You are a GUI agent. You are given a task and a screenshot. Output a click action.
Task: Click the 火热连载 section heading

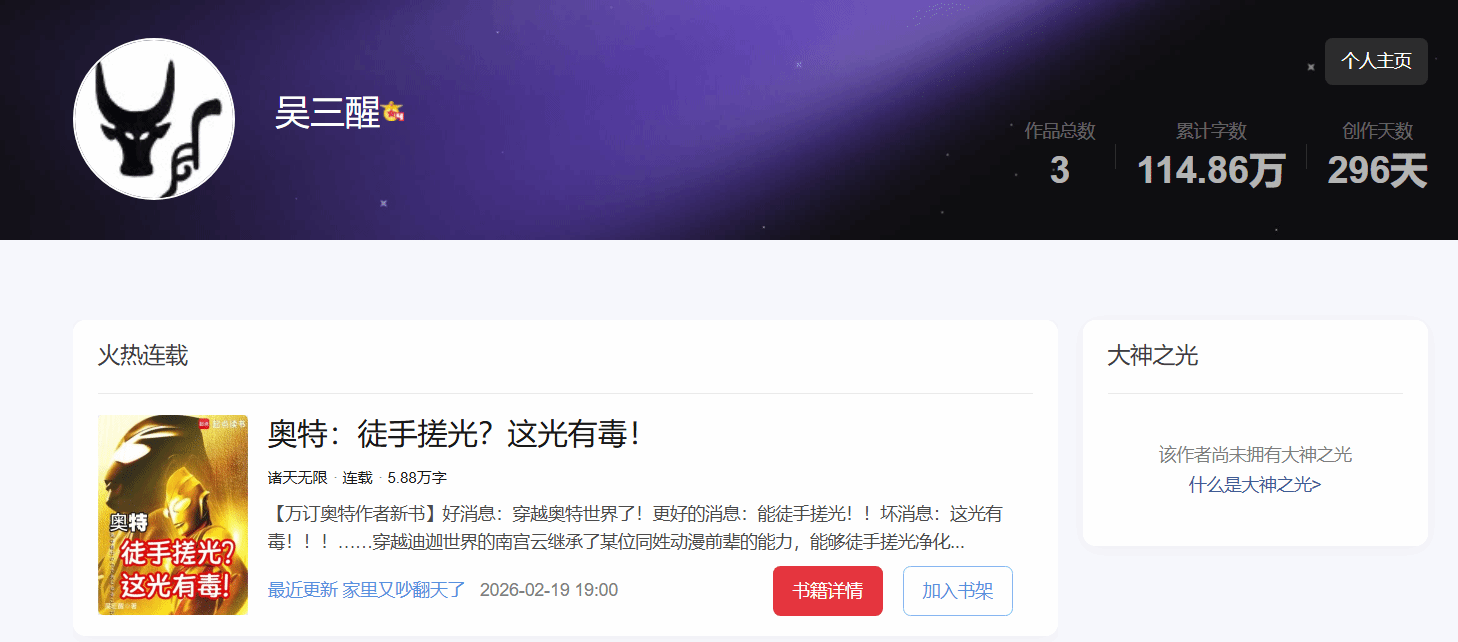(x=143, y=356)
